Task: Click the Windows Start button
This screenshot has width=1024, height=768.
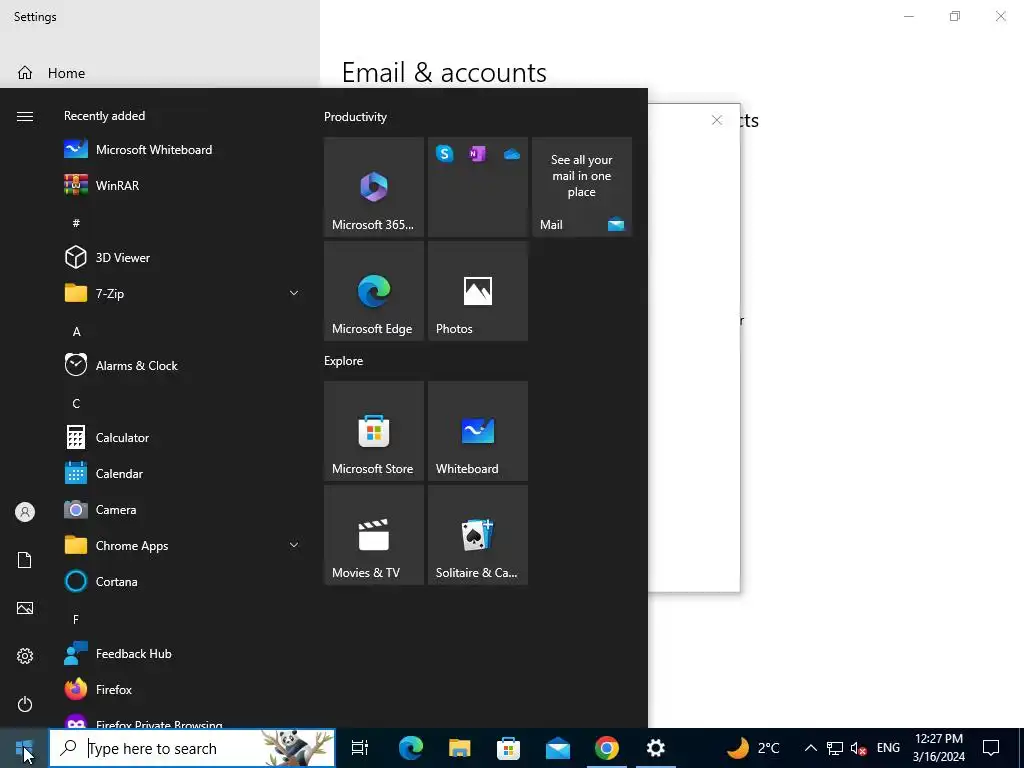Action: 24,748
